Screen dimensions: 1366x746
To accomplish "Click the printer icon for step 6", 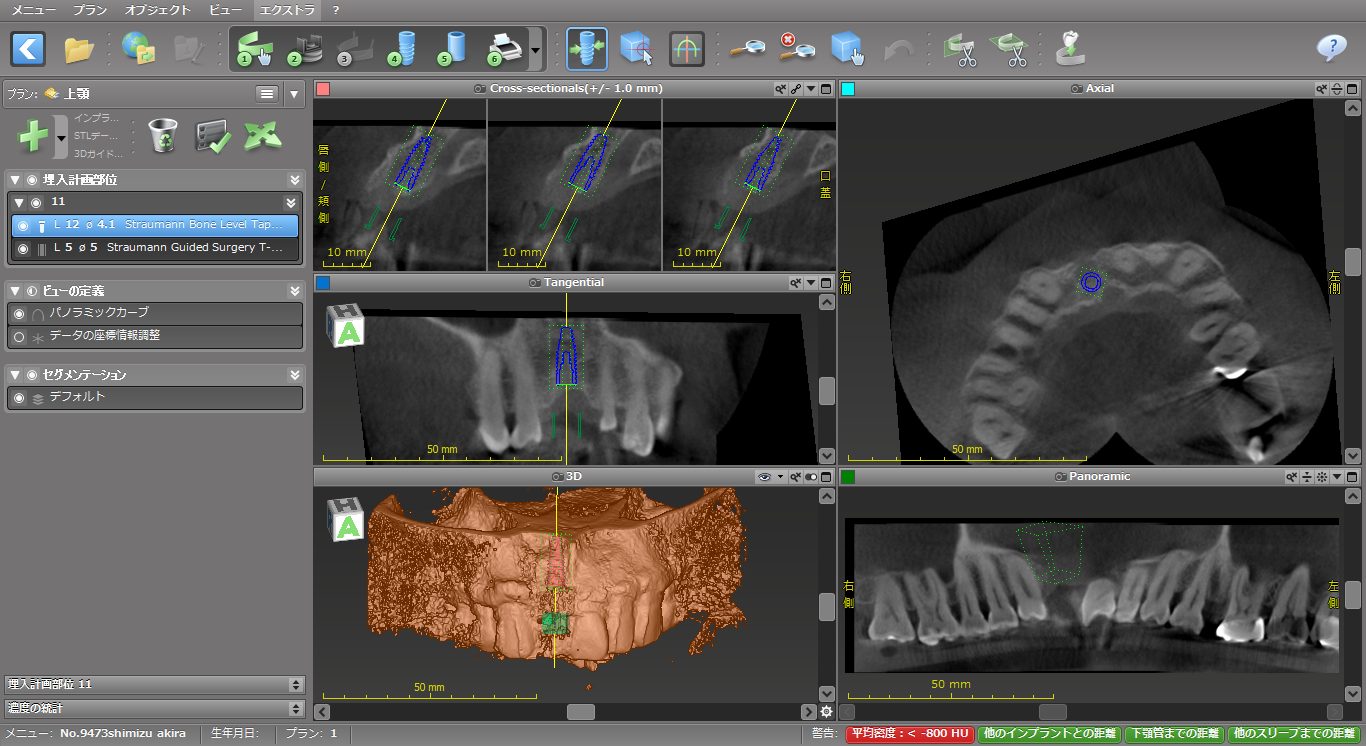I will [504, 48].
